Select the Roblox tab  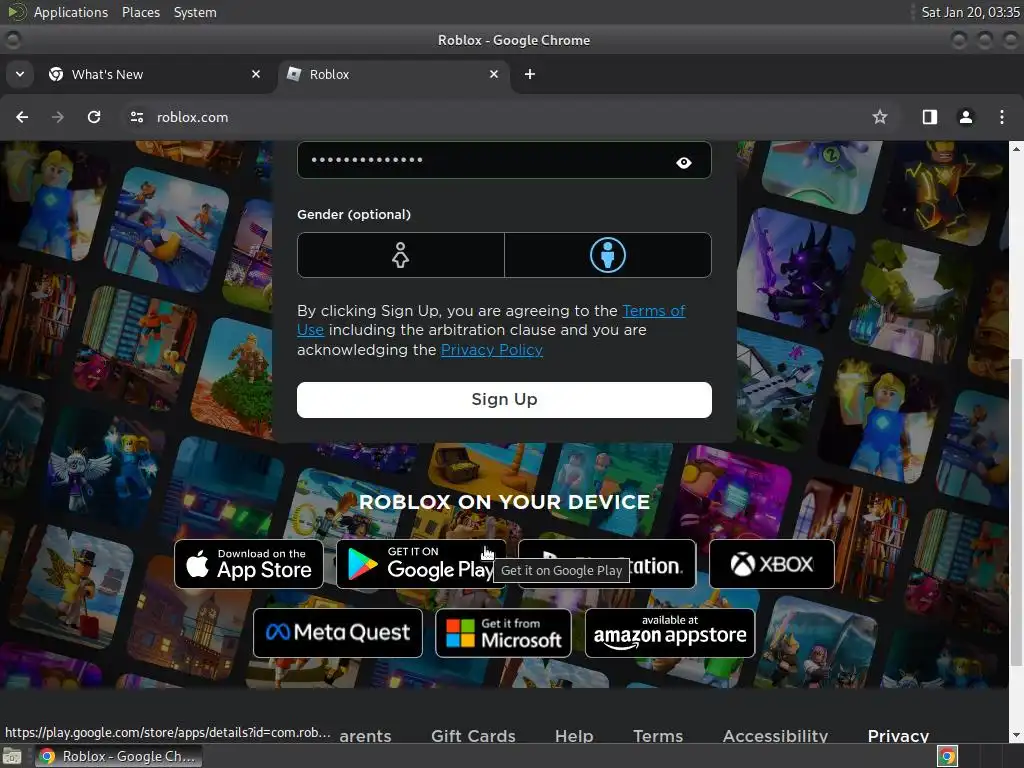coord(392,74)
